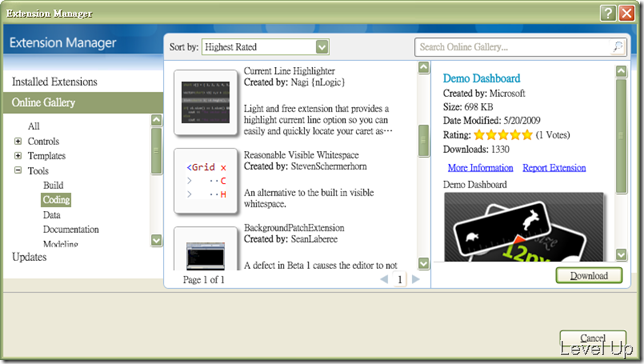This screenshot has height=364, width=644.
Task: Select All in category tree
Action: [x=34, y=126]
